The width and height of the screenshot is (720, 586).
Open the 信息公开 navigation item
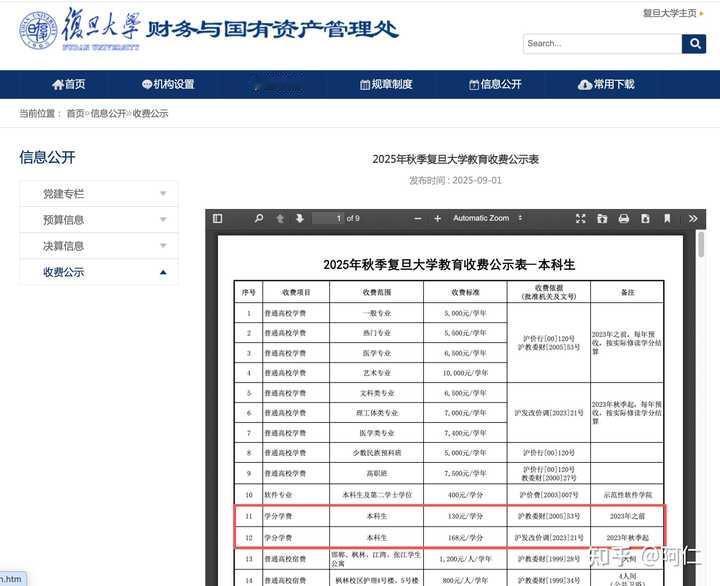click(x=495, y=85)
